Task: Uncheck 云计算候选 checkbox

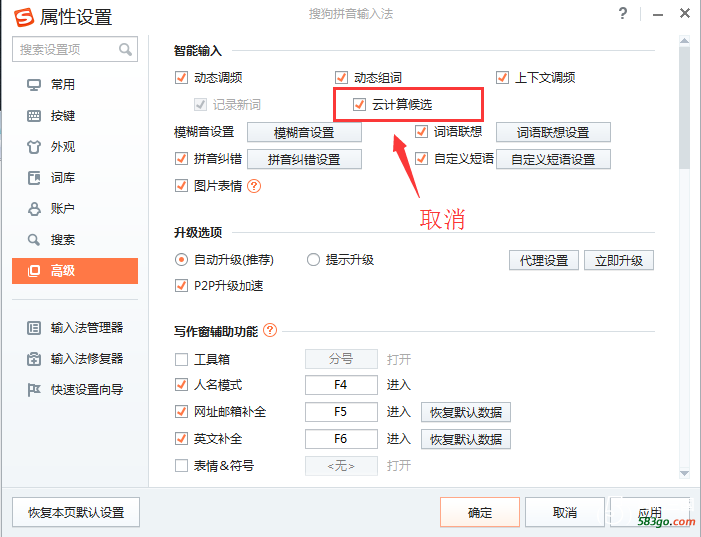Action: click(359, 105)
